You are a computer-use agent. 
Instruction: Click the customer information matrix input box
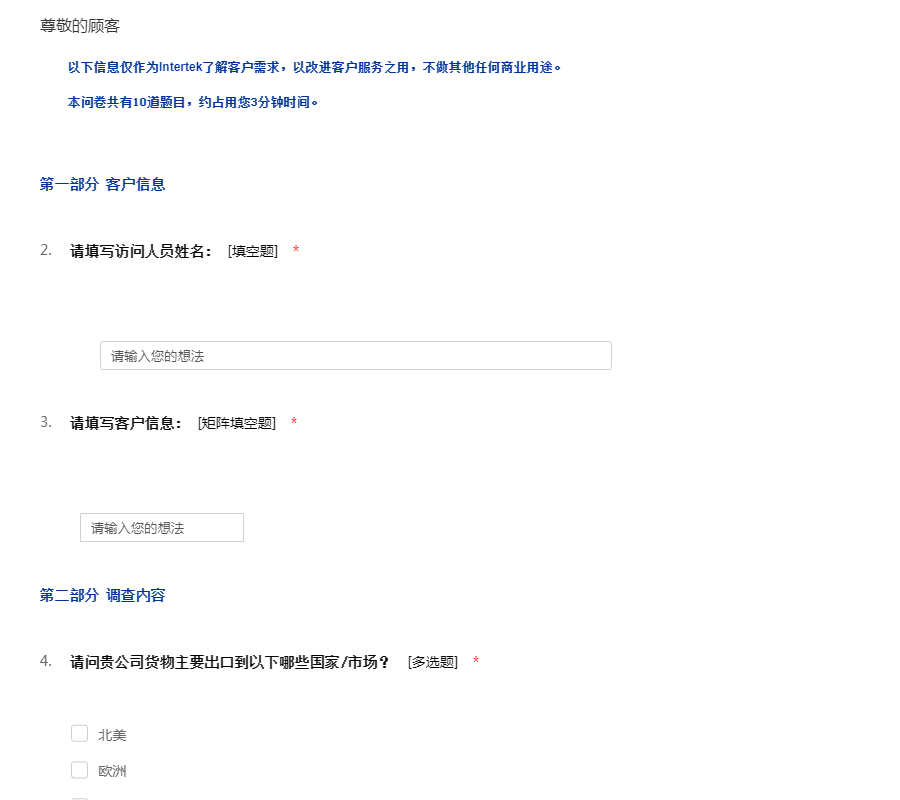pyautogui.click(x=162, y=528)
